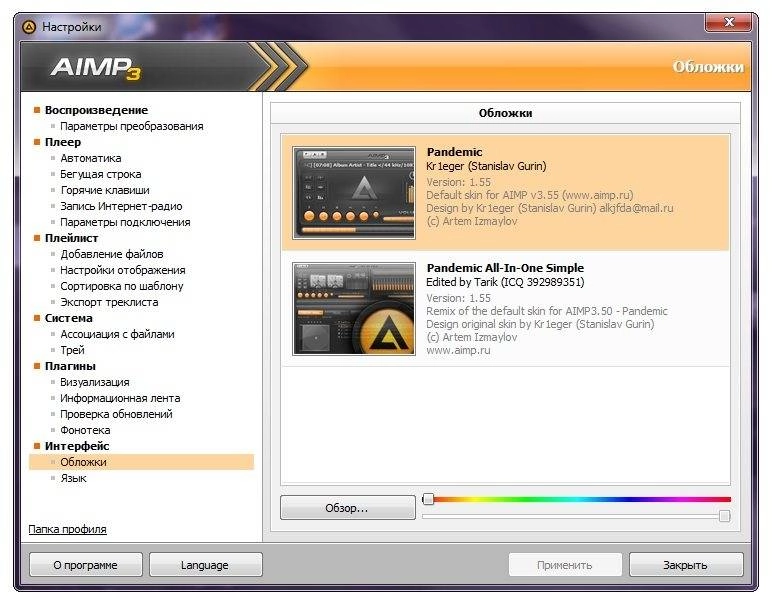
Task: Open the Папка профиля link
Action: pyautogui.click(x=67, y=529)
